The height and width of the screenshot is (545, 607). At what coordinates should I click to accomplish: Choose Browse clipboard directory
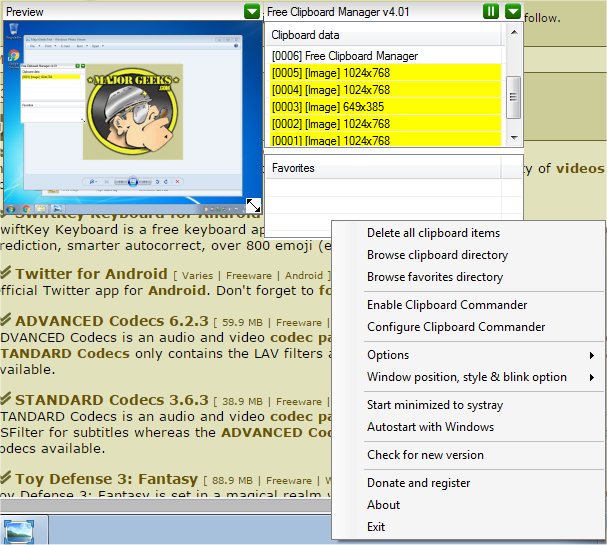pos(437,255)
